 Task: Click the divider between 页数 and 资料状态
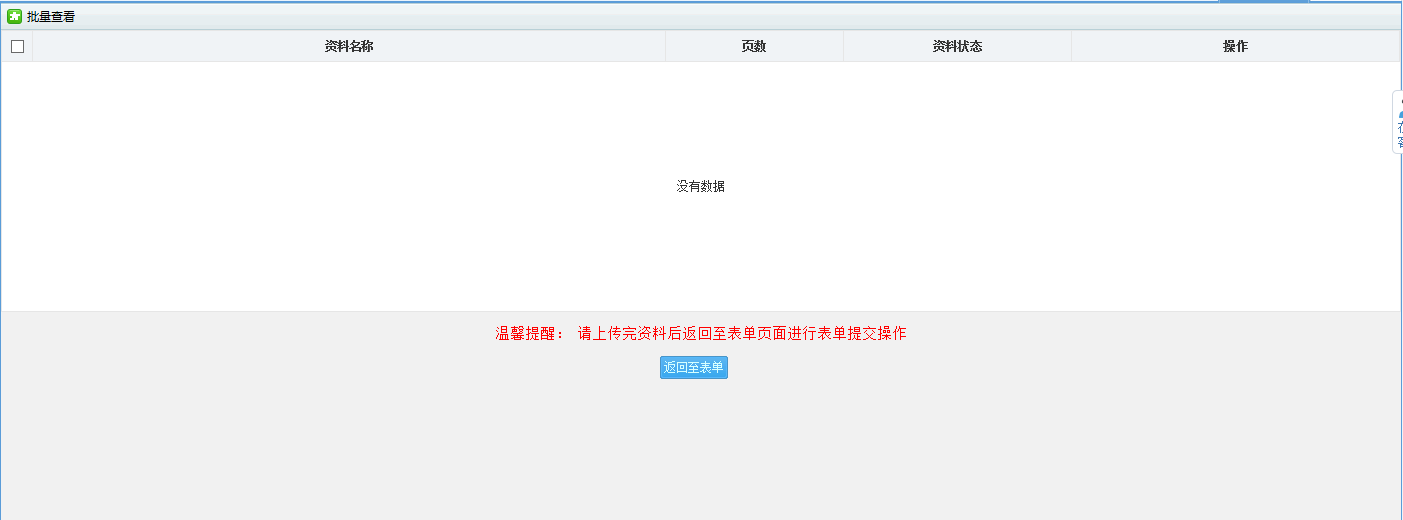[x=843, y=46]
